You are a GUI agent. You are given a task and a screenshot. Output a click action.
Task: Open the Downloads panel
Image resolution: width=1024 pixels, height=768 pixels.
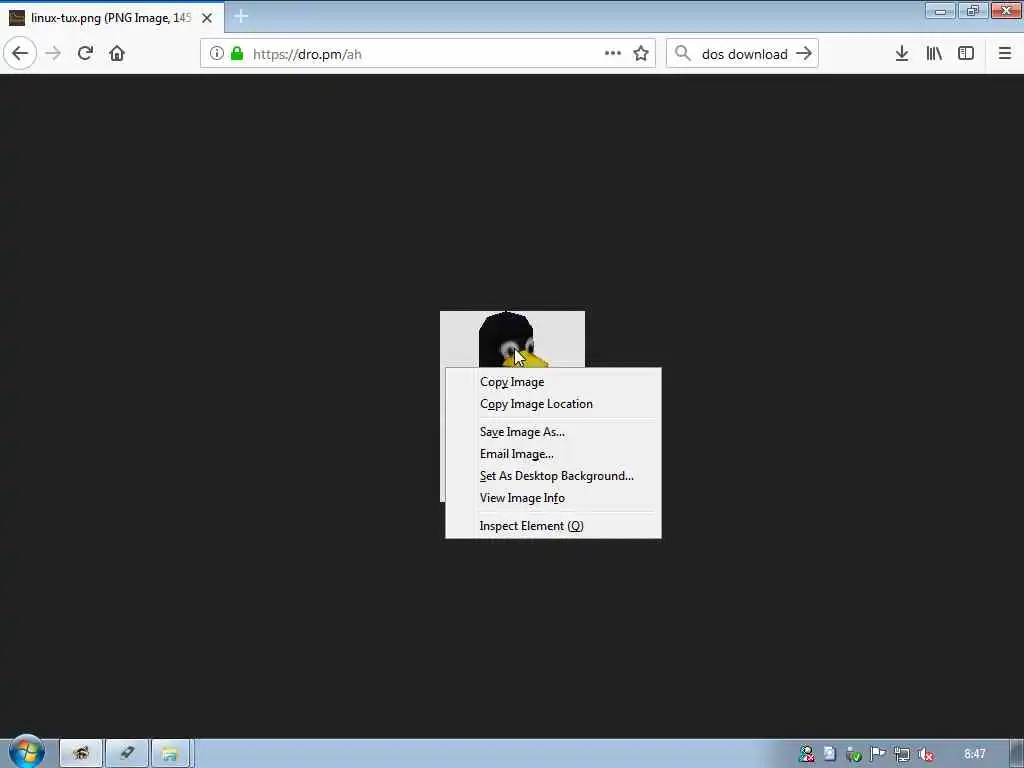pos(902,54)
